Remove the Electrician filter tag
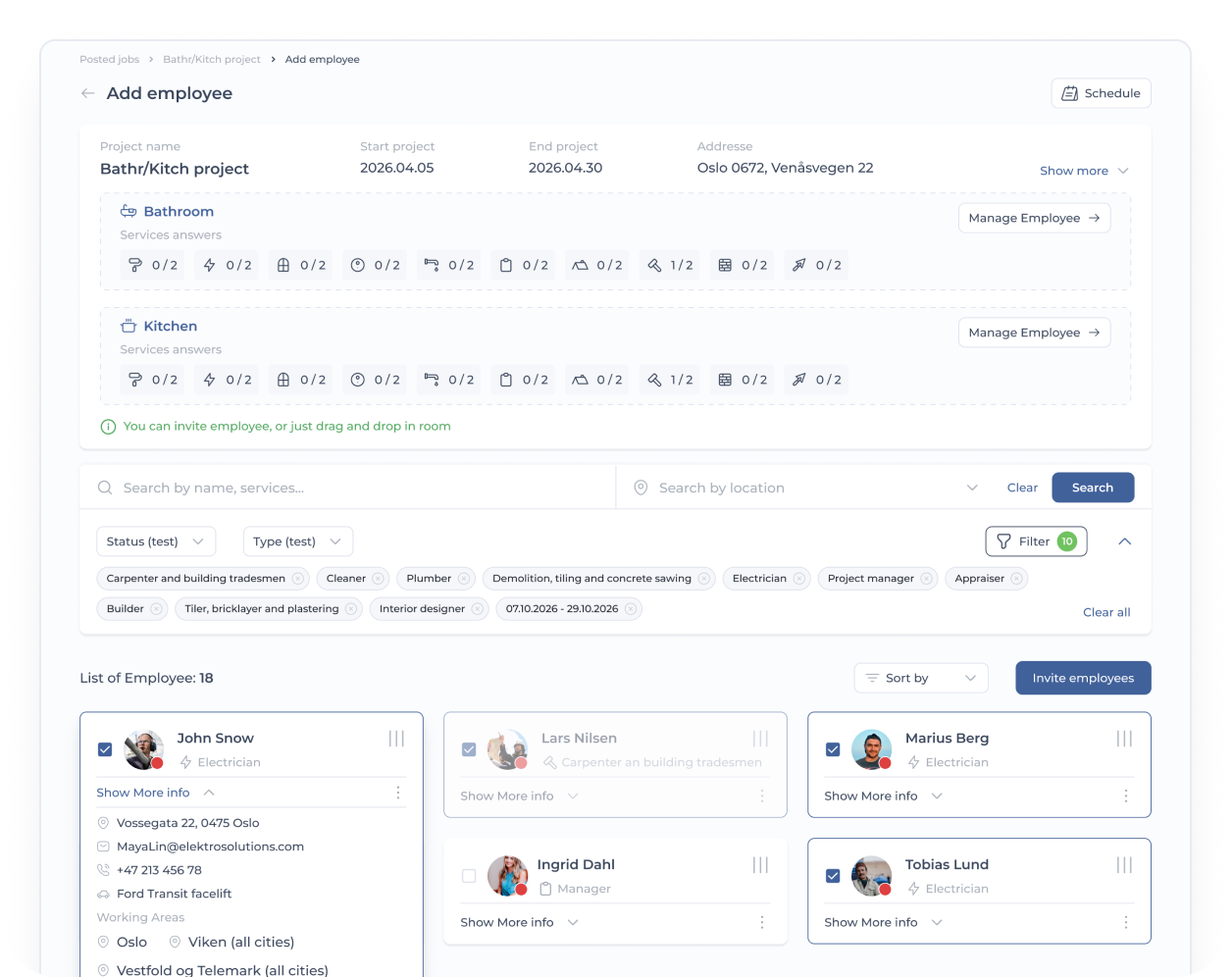This screenshot has height=977, width=1232. click(x=799, y=579)
